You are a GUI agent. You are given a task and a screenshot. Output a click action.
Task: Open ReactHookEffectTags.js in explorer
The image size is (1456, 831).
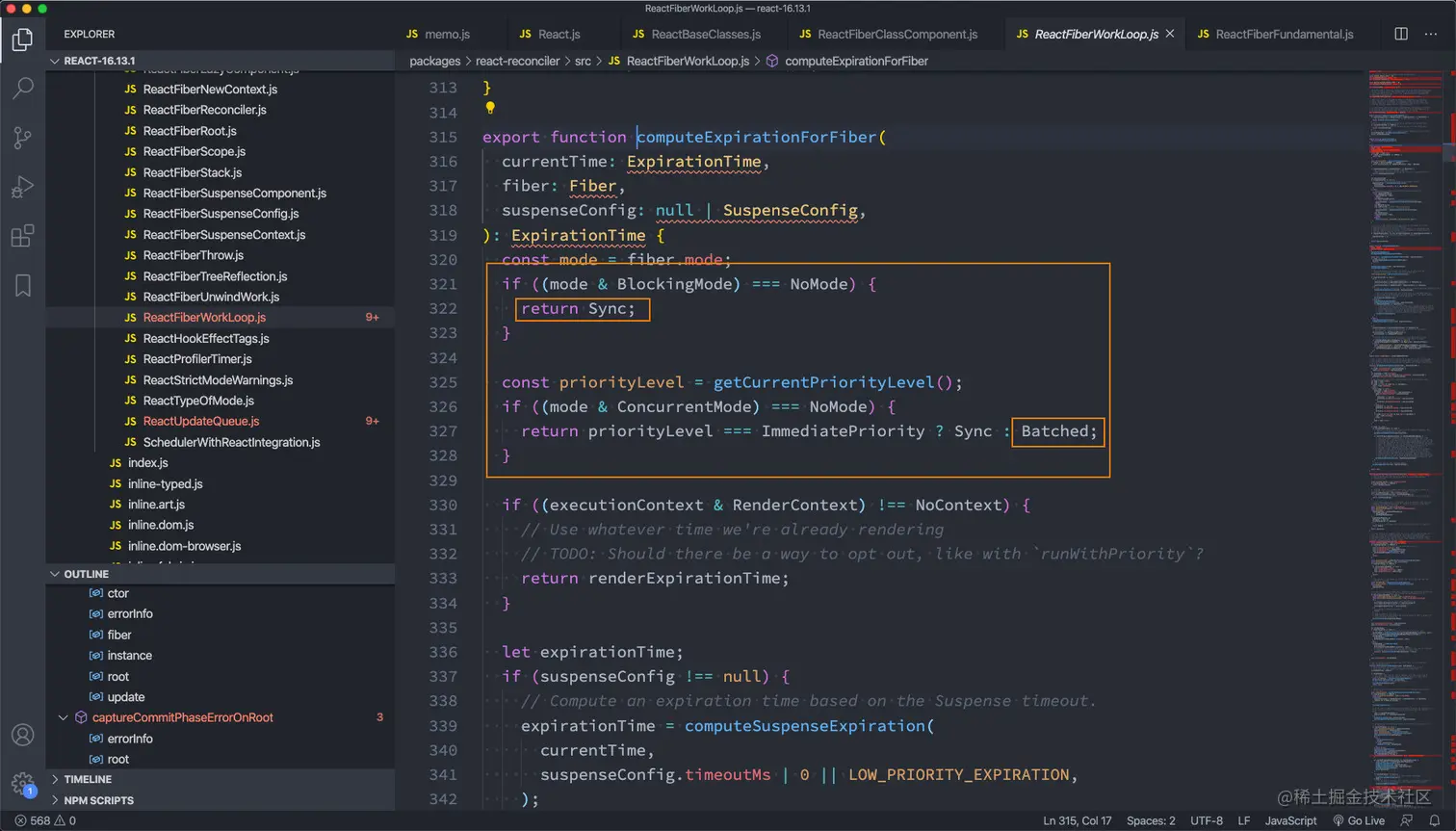pos(206,338)
